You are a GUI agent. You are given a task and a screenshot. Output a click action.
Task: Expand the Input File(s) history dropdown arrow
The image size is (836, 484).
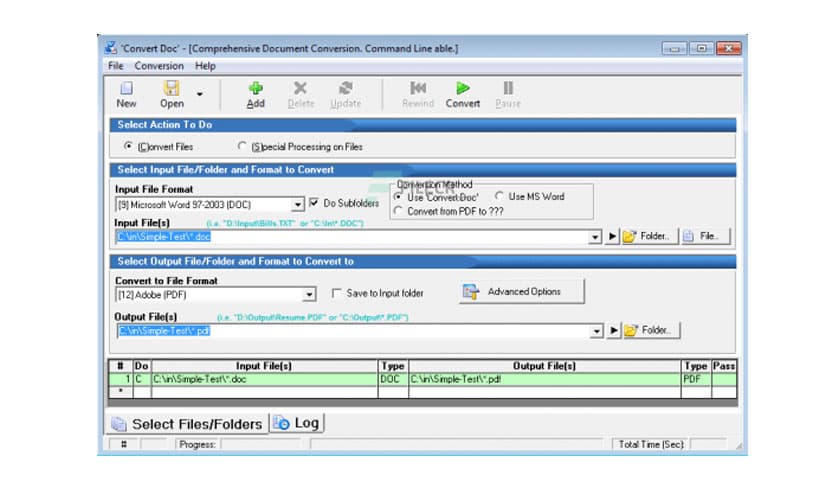[595, 237]
